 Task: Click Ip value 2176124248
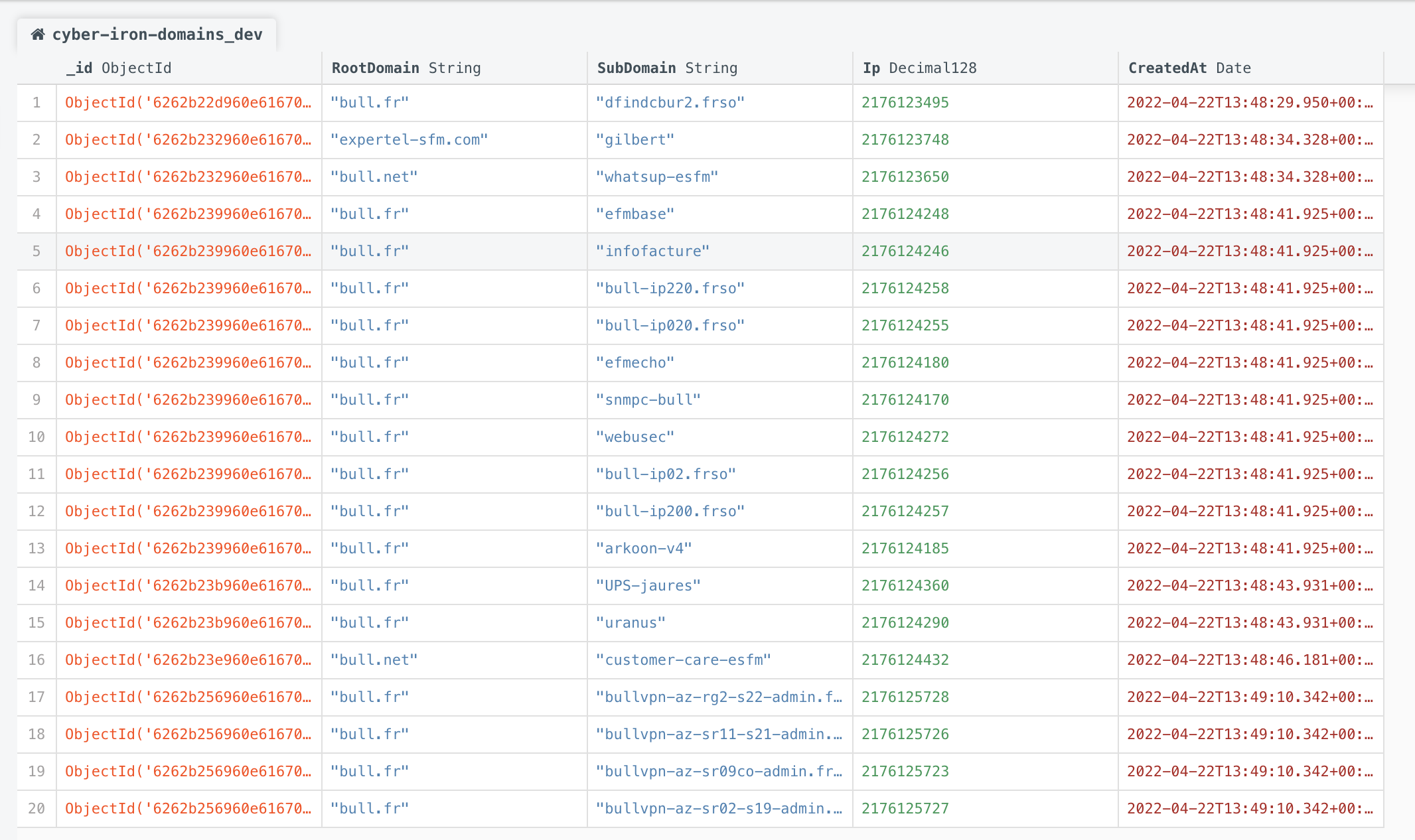click(x=905, y=214)
